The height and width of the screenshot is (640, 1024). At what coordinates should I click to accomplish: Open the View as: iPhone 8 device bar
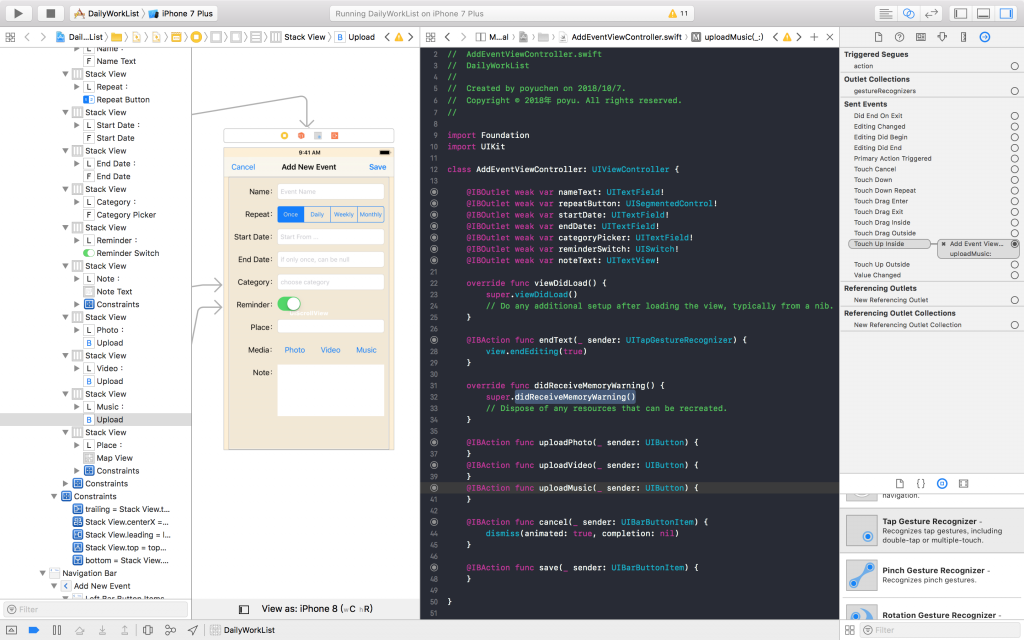(x=317, y=609)
